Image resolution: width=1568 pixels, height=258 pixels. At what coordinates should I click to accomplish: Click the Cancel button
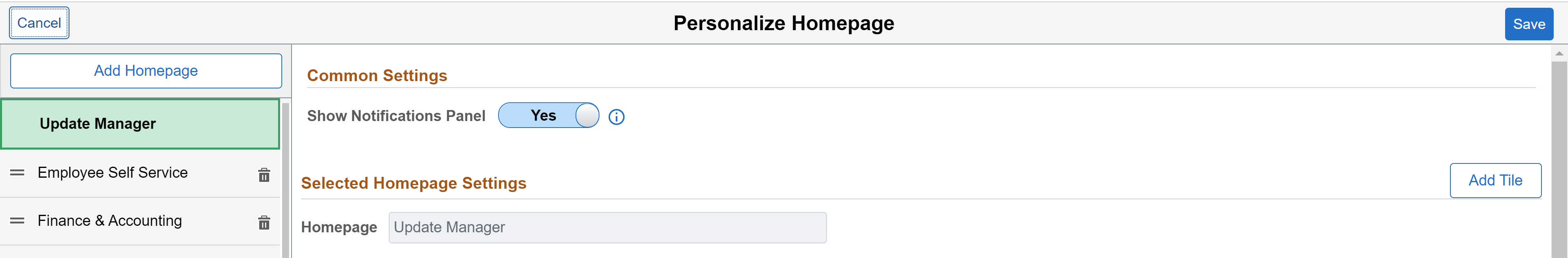39,23
